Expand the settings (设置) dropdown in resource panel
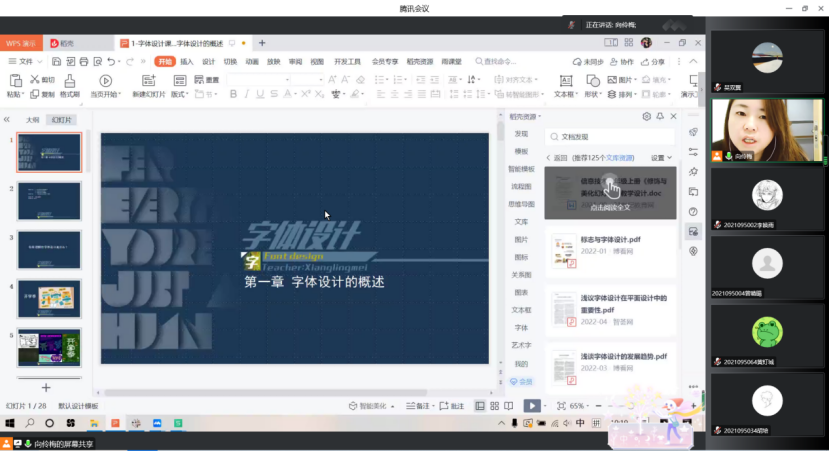 click(661, 158)
